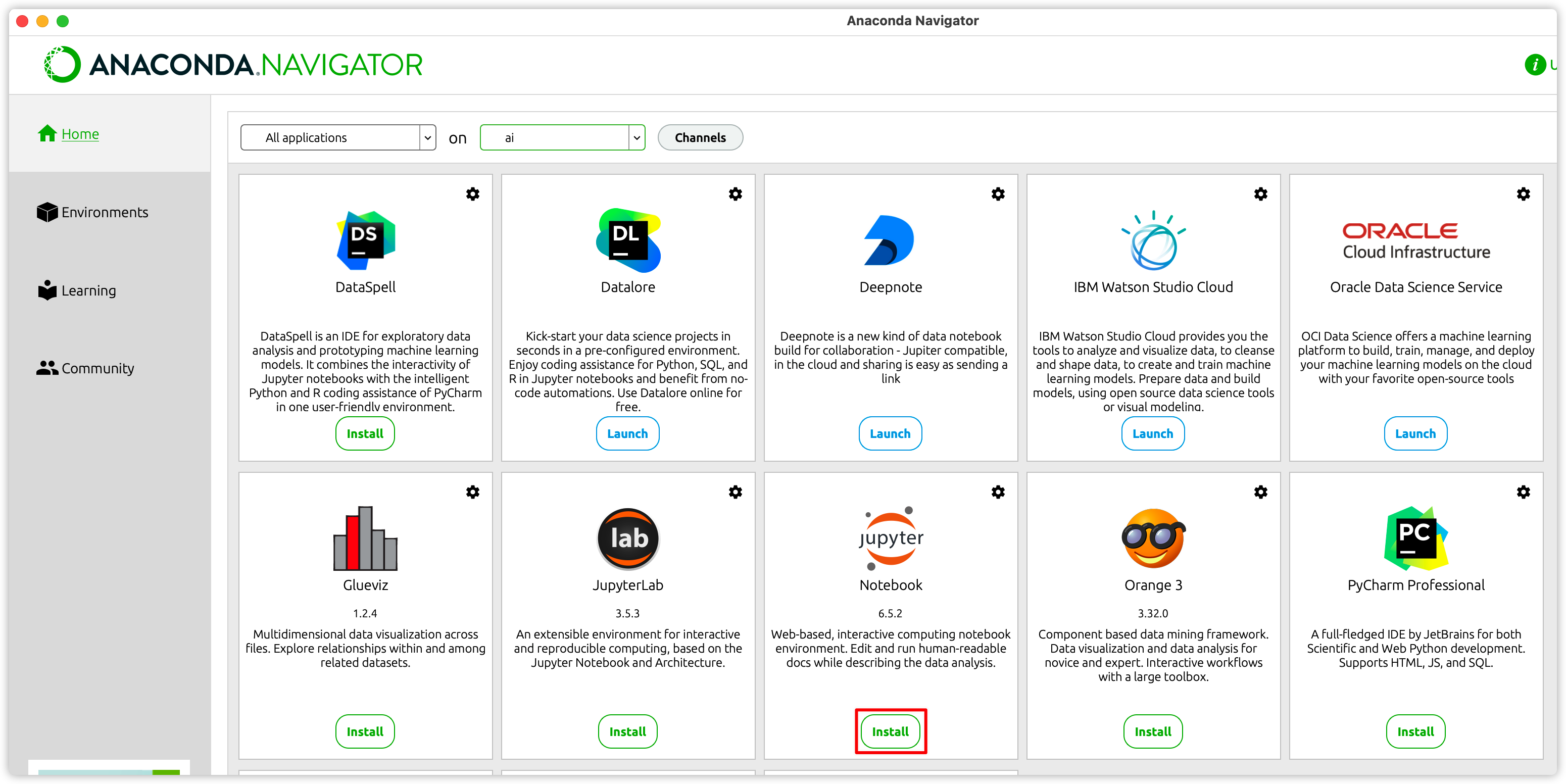The image size is (1566, 784).
Task: Click the Learning book icon
Action: click(x=47, y=290)
